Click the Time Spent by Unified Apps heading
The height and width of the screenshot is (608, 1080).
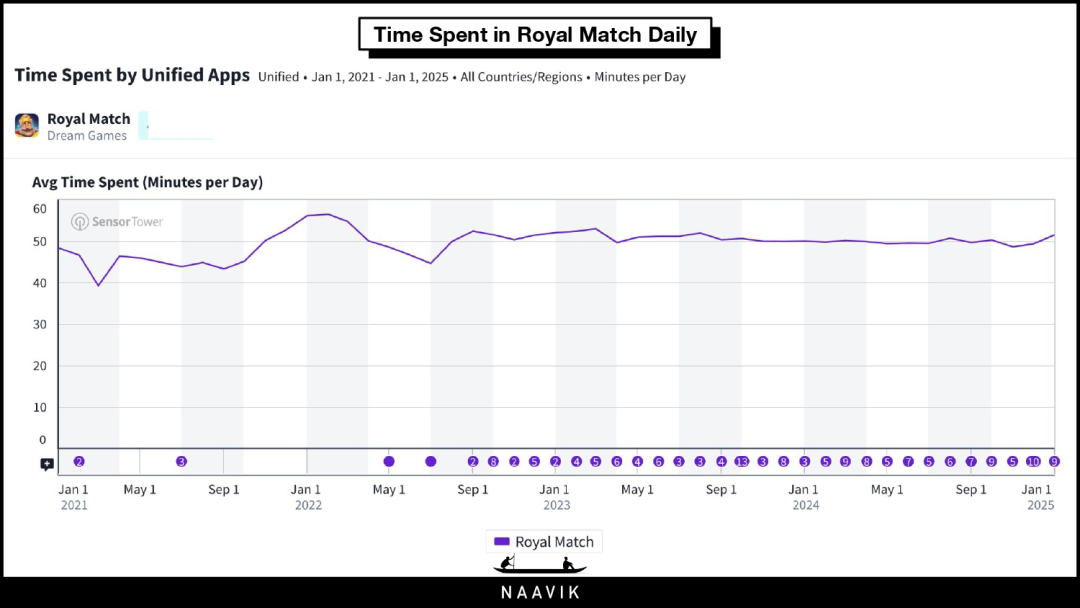coord(132,76)
